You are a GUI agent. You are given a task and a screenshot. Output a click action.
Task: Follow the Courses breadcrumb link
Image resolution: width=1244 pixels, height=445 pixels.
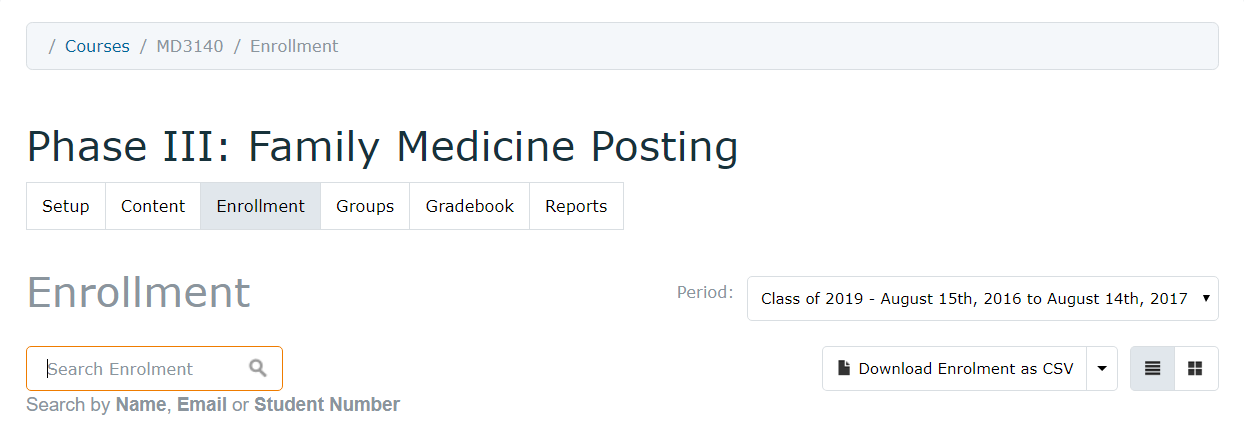(97, 46)
